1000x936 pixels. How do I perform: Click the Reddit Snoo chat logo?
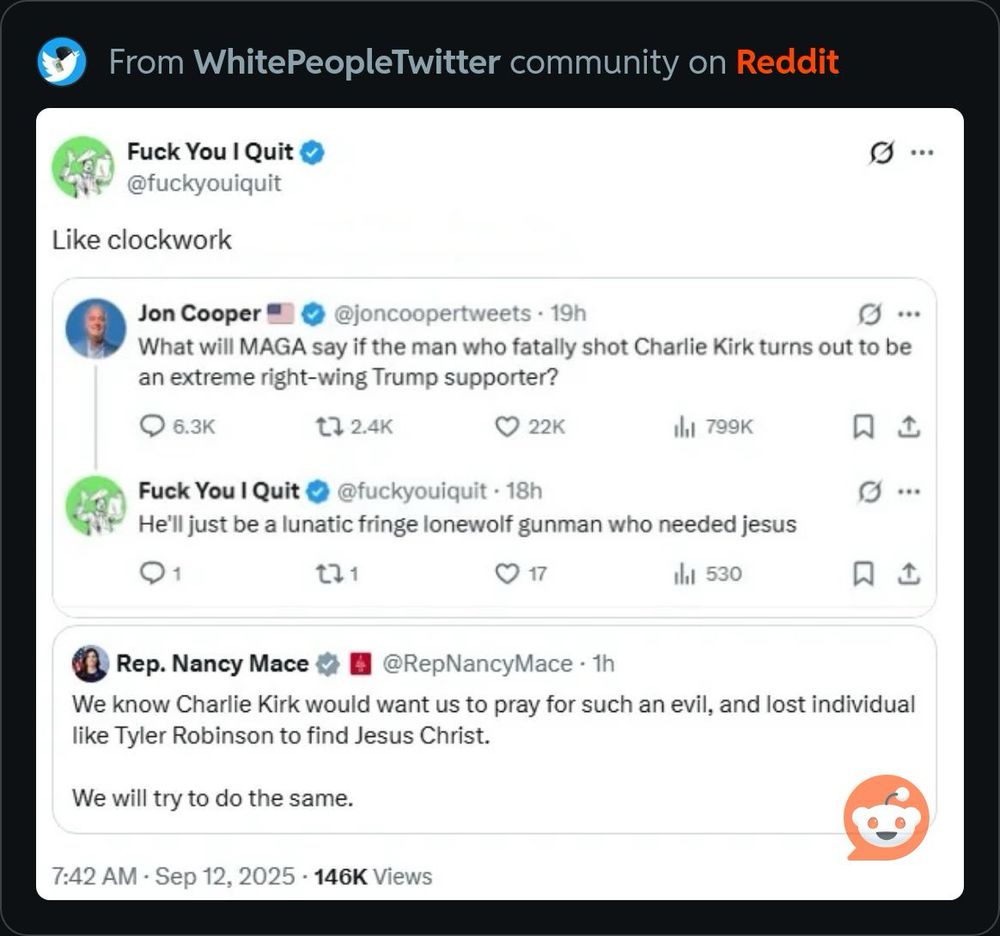pyautogui.click(x=886, y=817)
